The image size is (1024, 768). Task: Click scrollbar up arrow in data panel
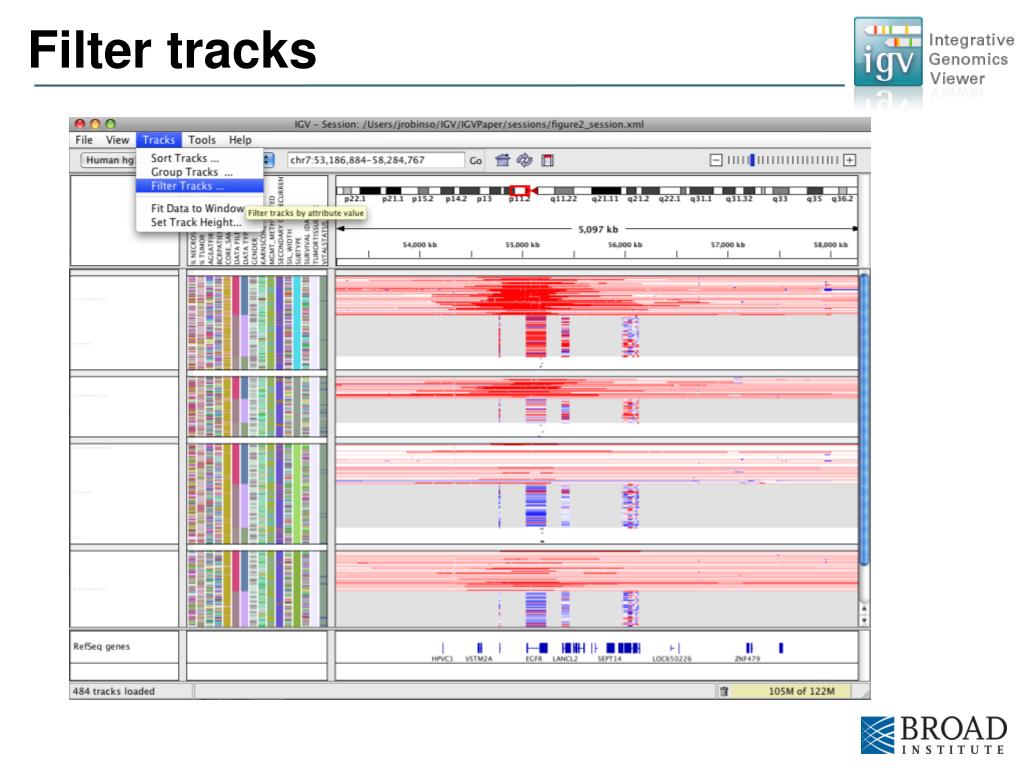tap(864, 609)
